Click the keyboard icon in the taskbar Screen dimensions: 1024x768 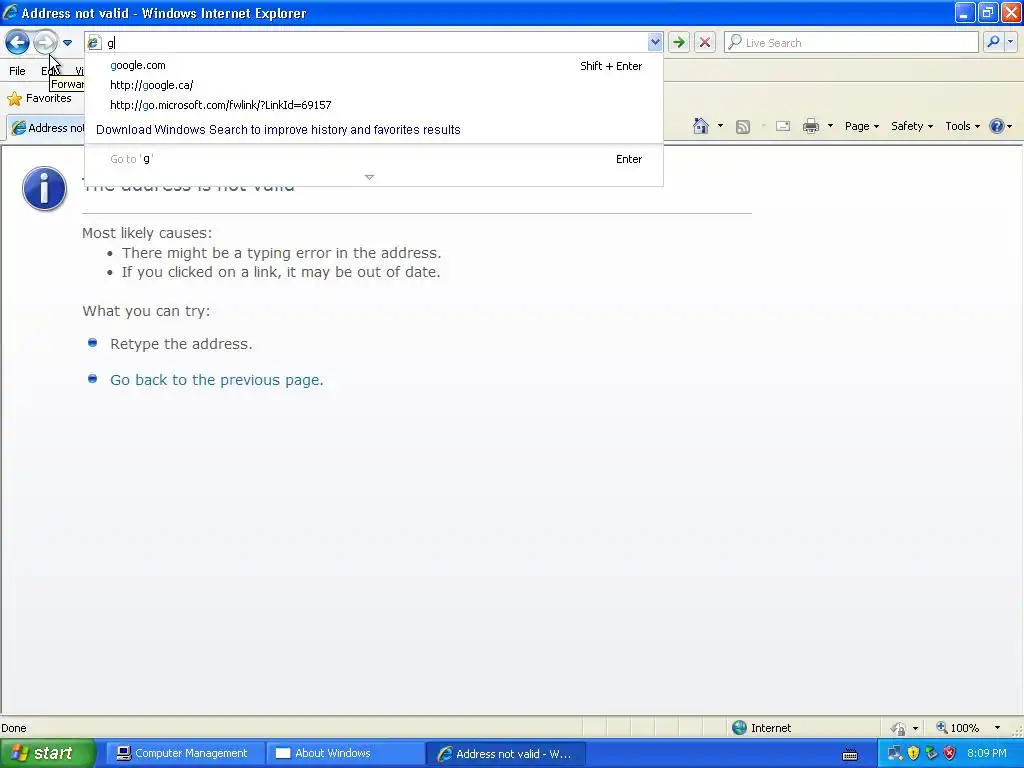[x=850, y=755]
